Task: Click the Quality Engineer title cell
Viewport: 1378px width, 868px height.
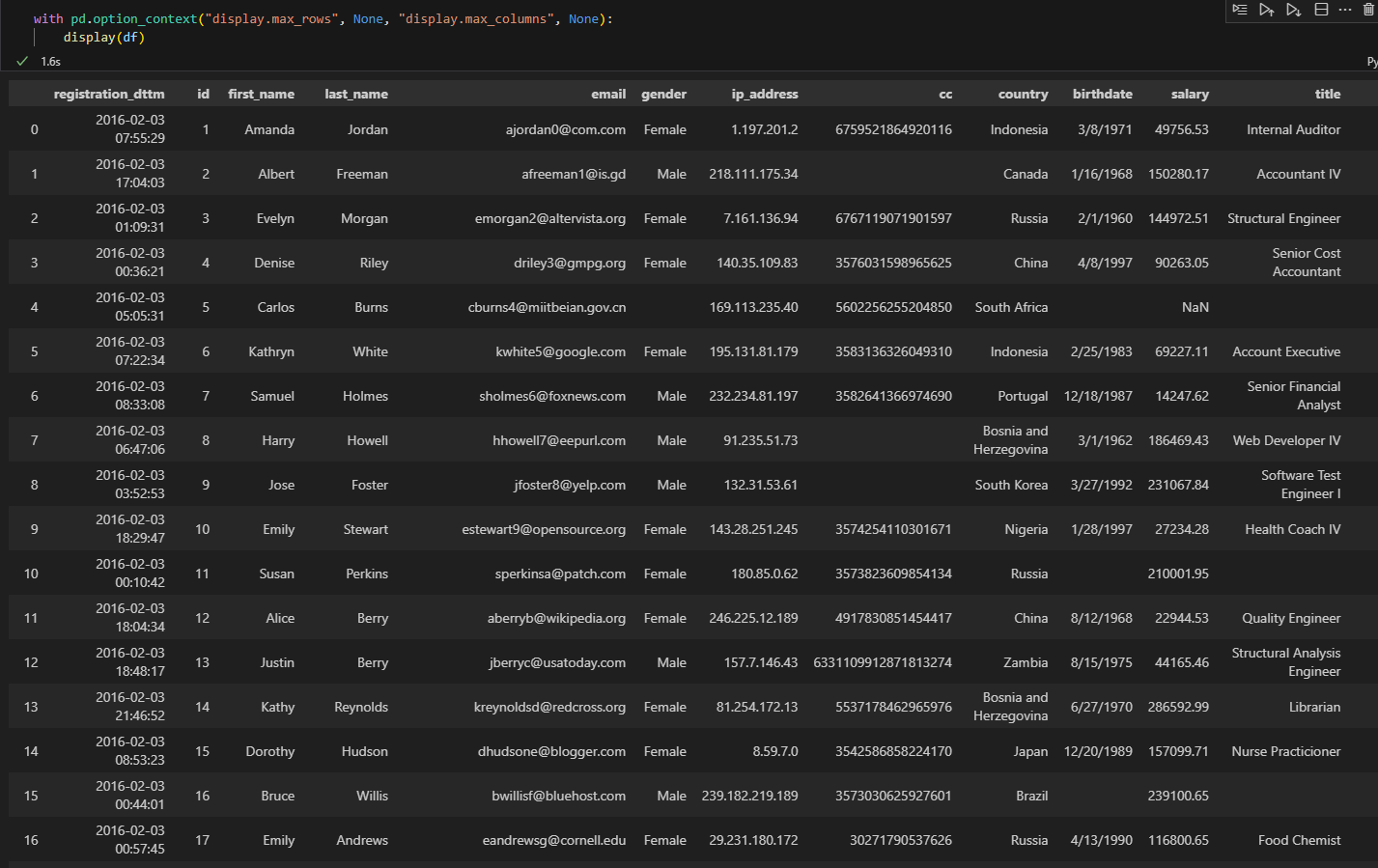Action: 1291,618
